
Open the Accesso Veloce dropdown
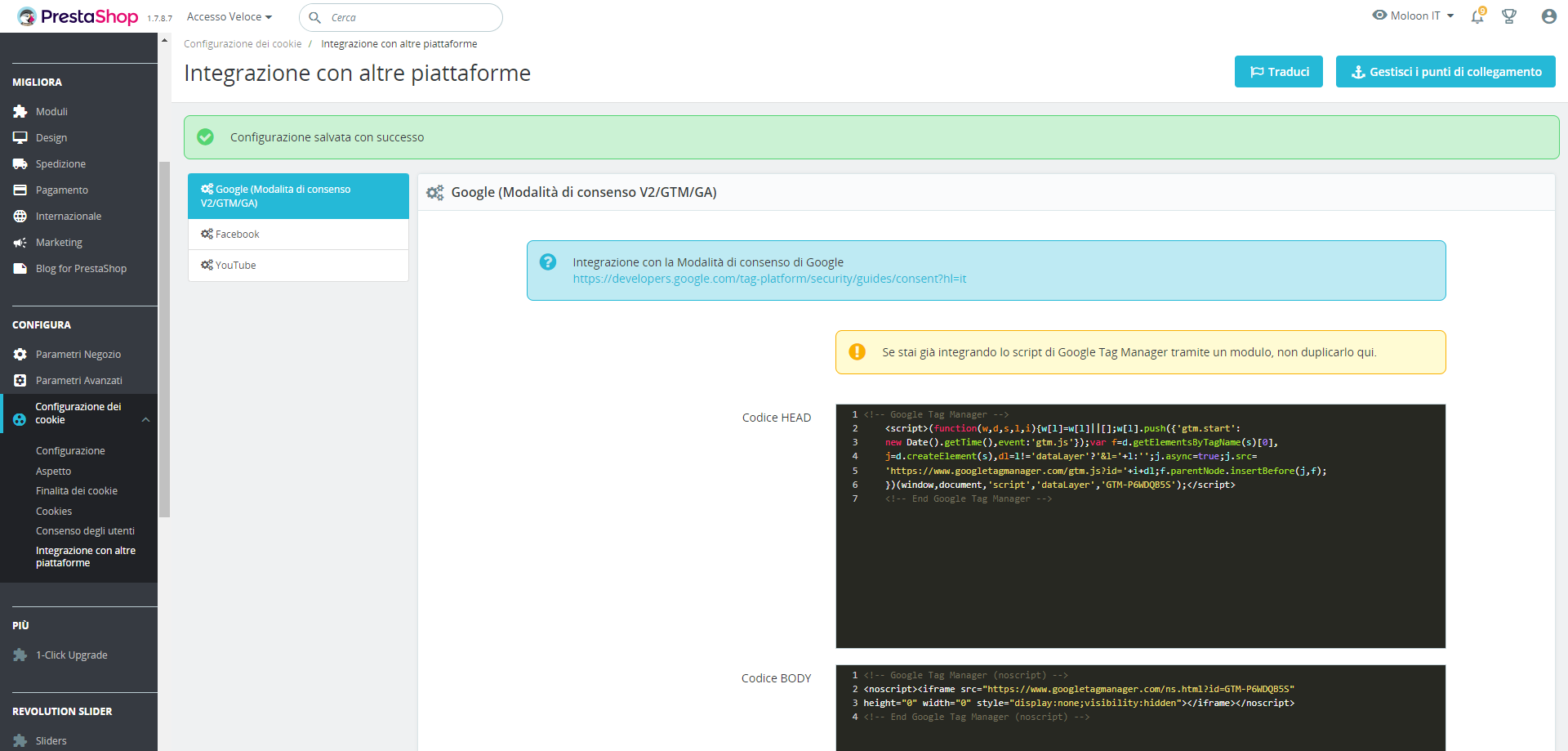coord(229,17)
